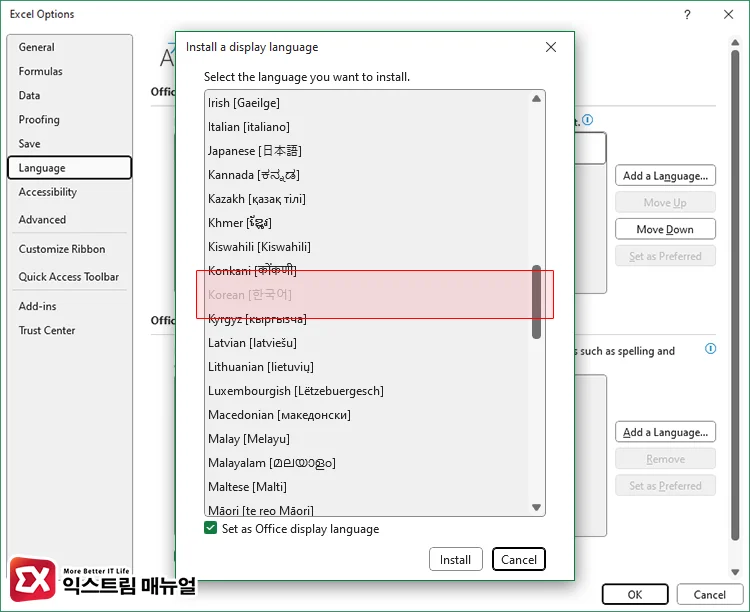Click the info icon beside display language list
Viewport: 750px width, 612px height.
click(x=587, y=119)
